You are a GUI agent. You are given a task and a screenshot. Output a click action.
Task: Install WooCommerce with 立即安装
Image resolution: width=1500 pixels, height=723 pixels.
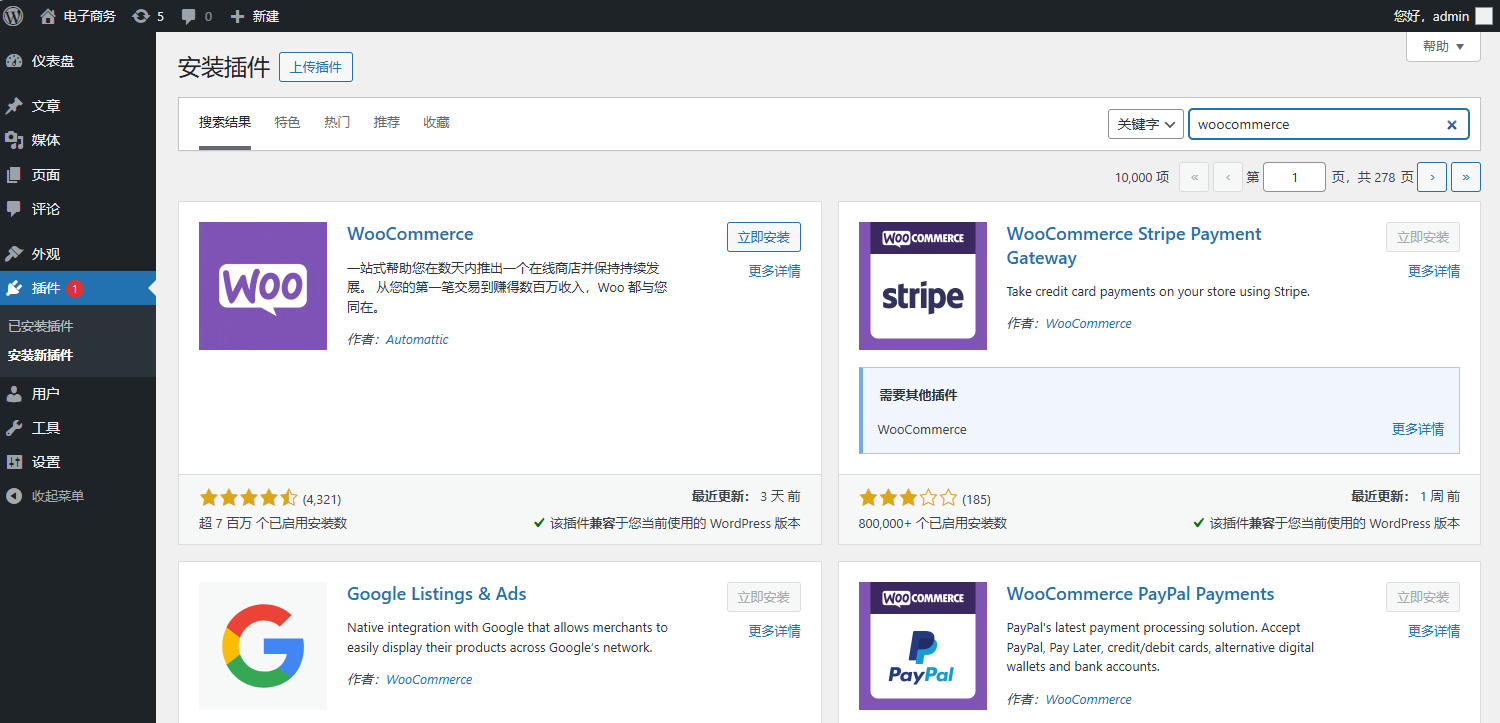click(x=764, y=237)
